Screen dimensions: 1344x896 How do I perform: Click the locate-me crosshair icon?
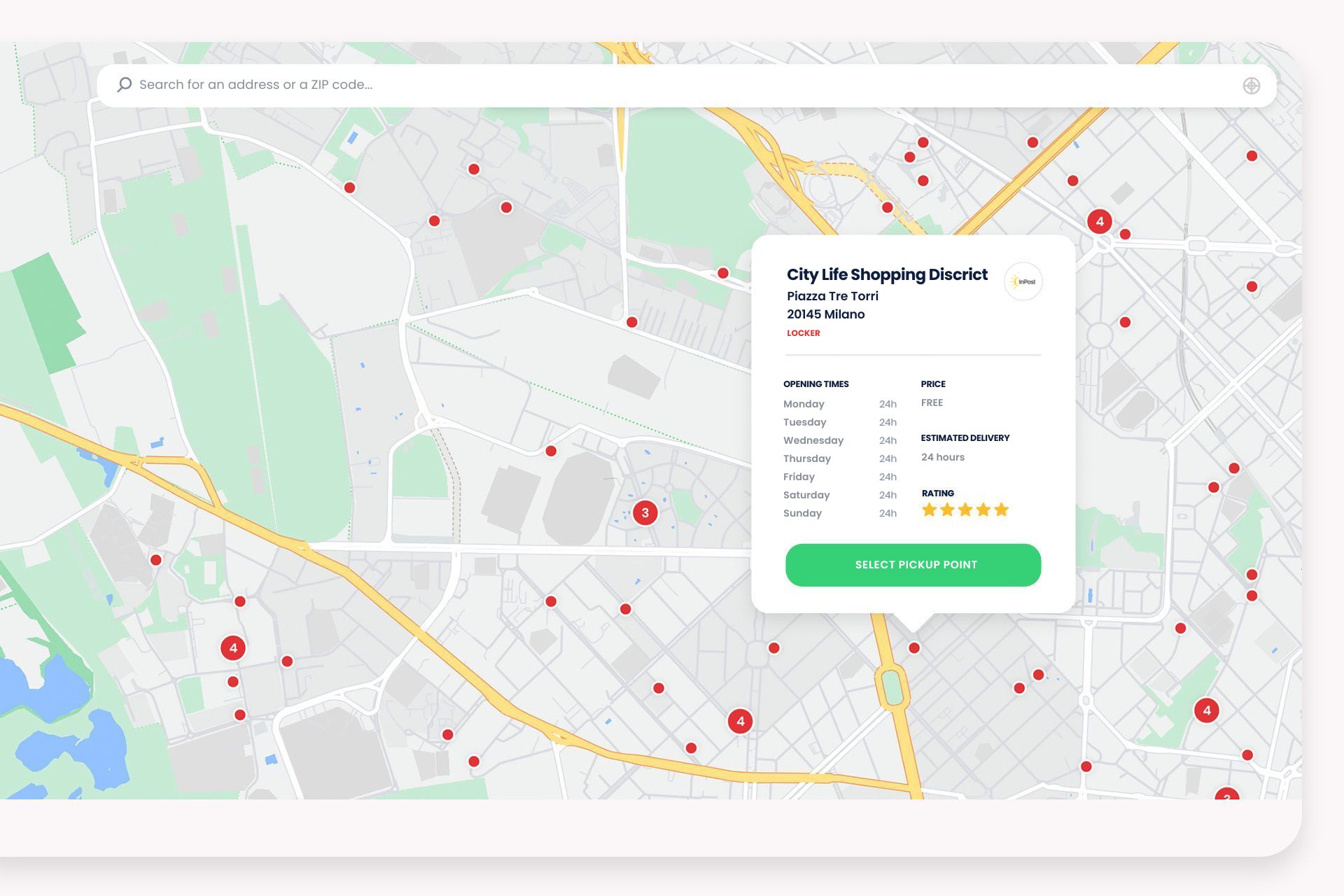1251,85
